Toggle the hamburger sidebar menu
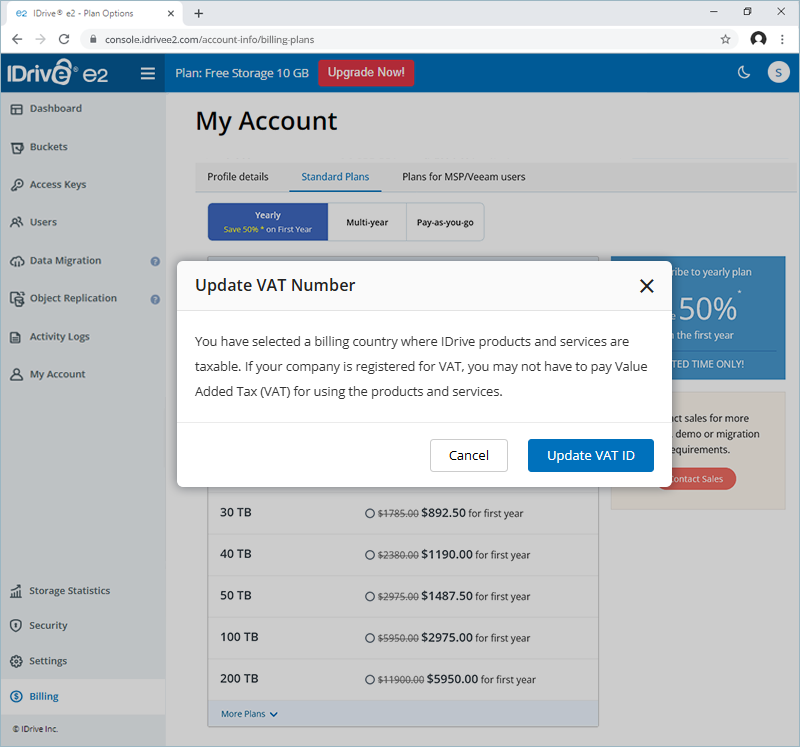 tap(148, 73)
